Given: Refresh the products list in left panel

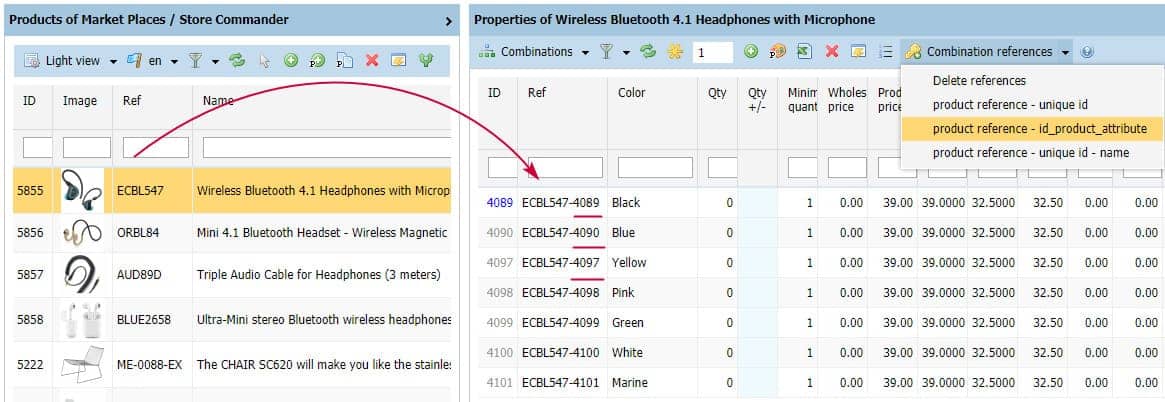Looking at the screenshot, I should tap(237, 61).
